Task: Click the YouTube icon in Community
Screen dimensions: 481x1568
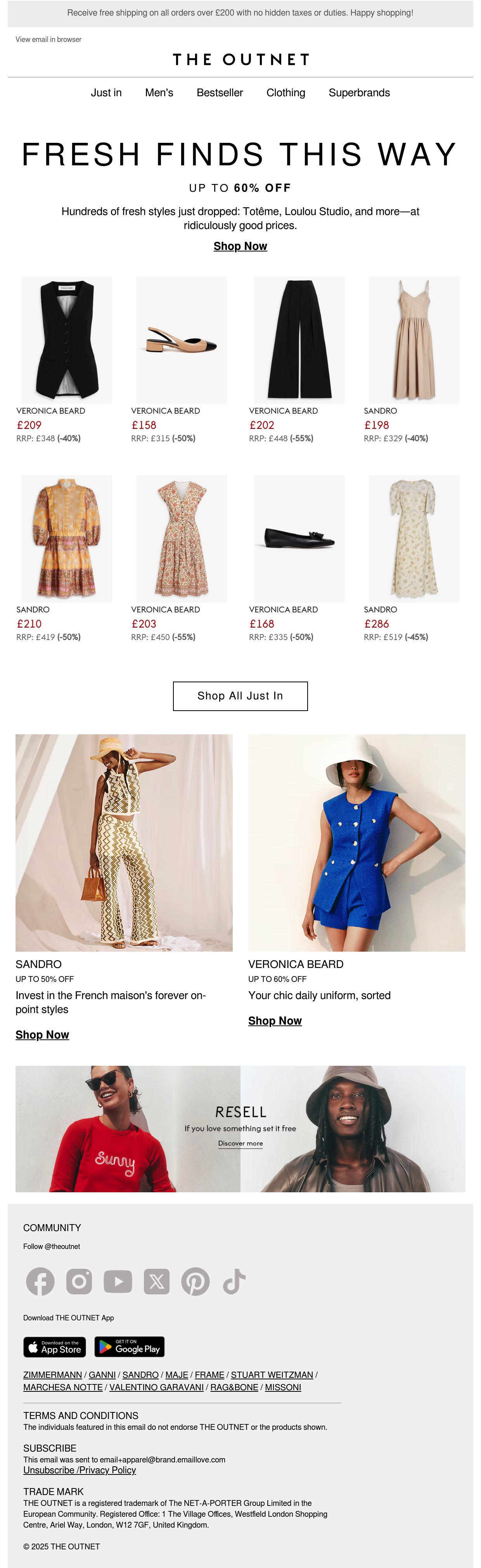Action: point(118,1281)
